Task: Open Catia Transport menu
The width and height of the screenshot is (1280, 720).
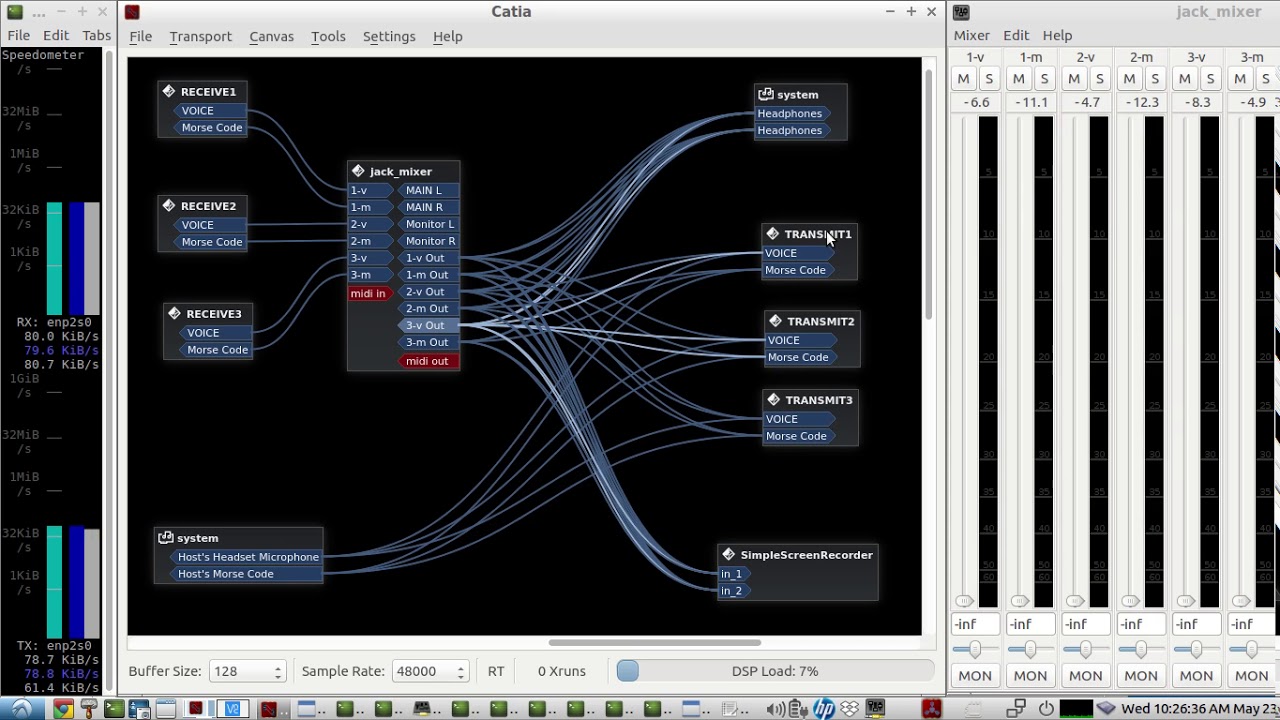Action: pyautogui.click(x=200, y=36)
